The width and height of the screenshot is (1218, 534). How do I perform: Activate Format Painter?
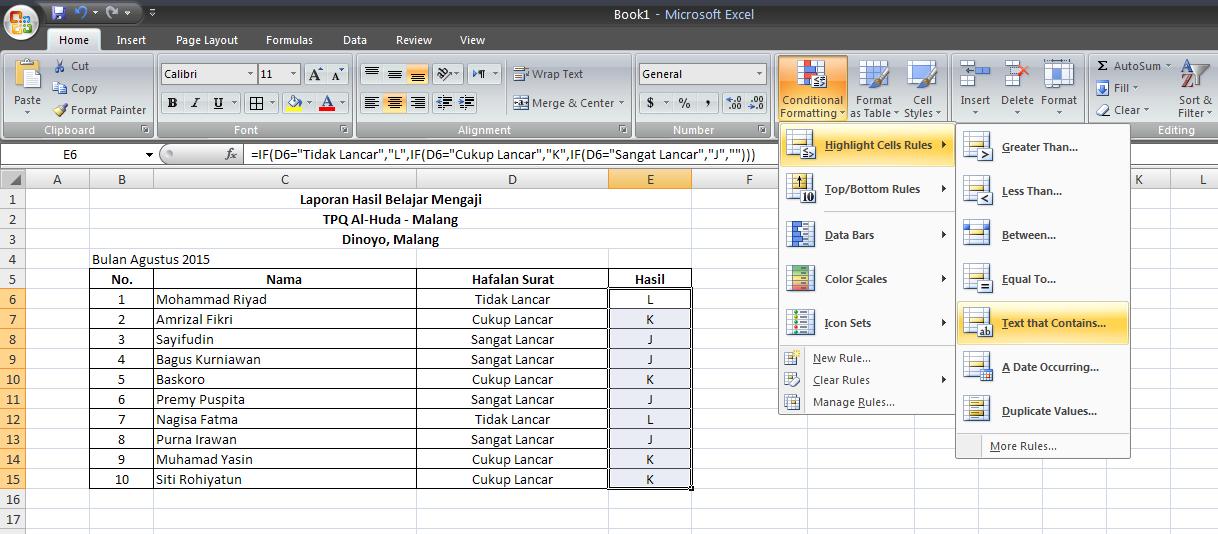99,110
